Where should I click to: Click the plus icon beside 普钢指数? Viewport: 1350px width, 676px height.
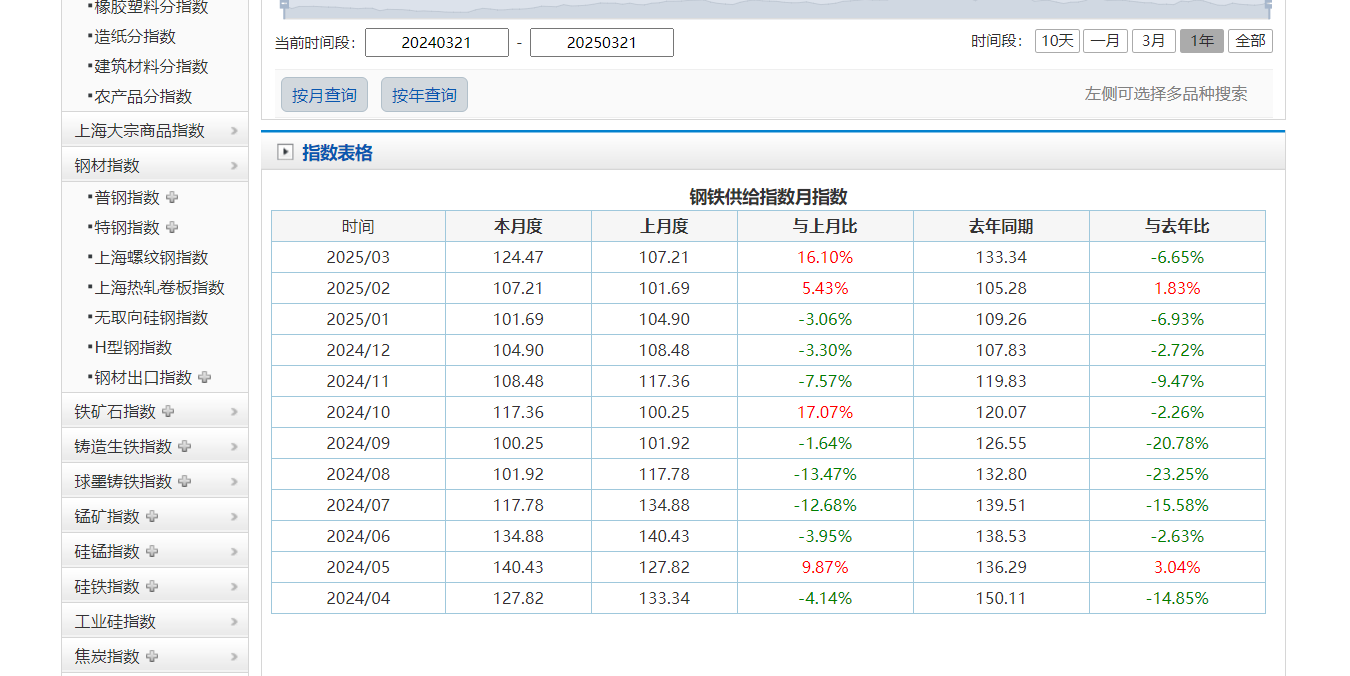pos(172,197)
